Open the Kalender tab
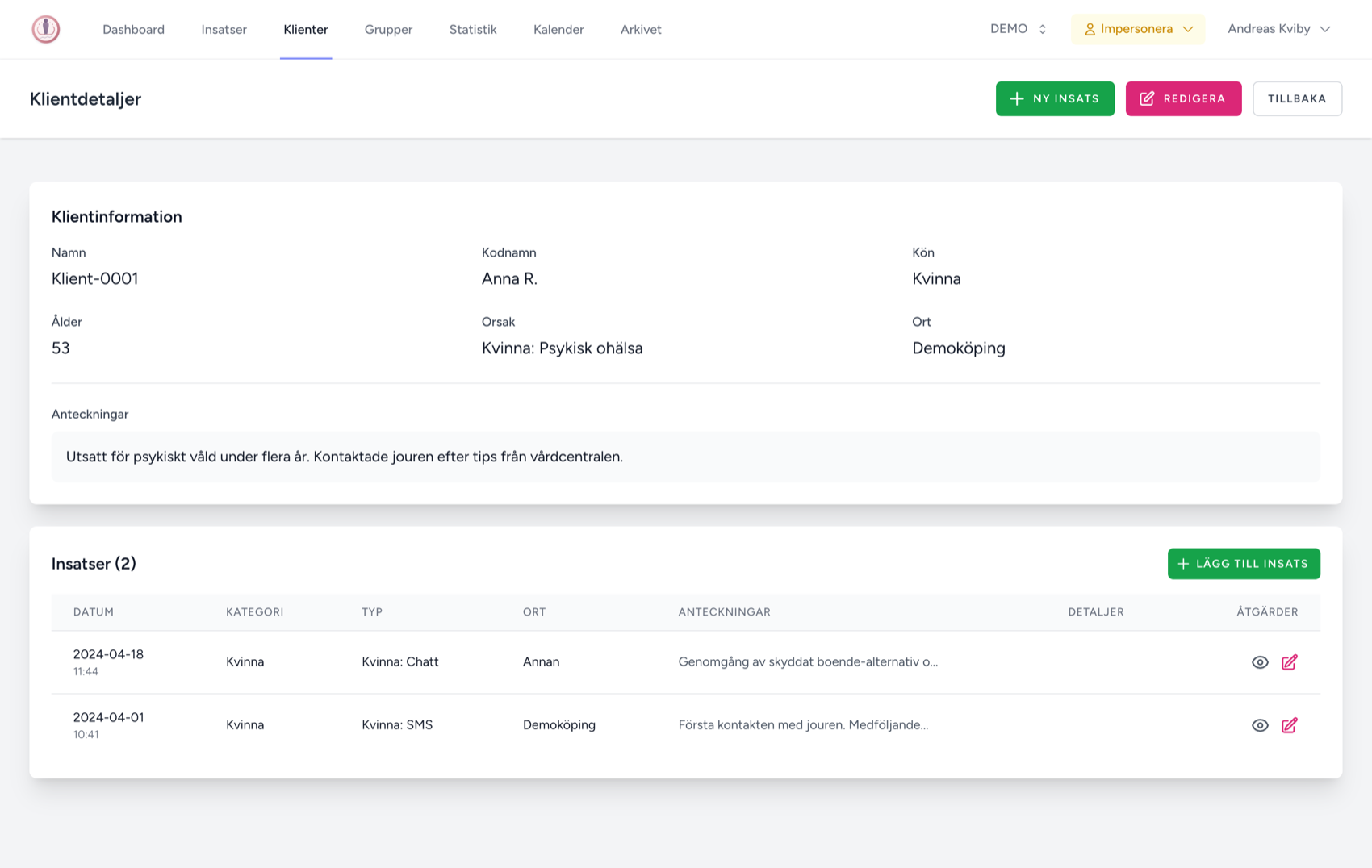This screenshot has width=1372, height=868. [x=558, y=30]
